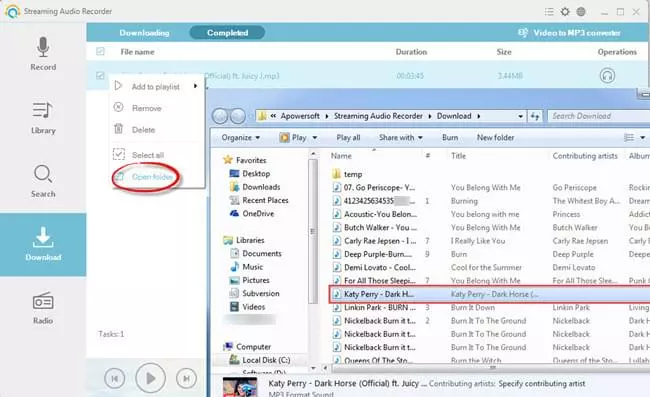The width and height of the screenshot is (650, 397).
Task: Sort by the Name column header
Action: 341,156
